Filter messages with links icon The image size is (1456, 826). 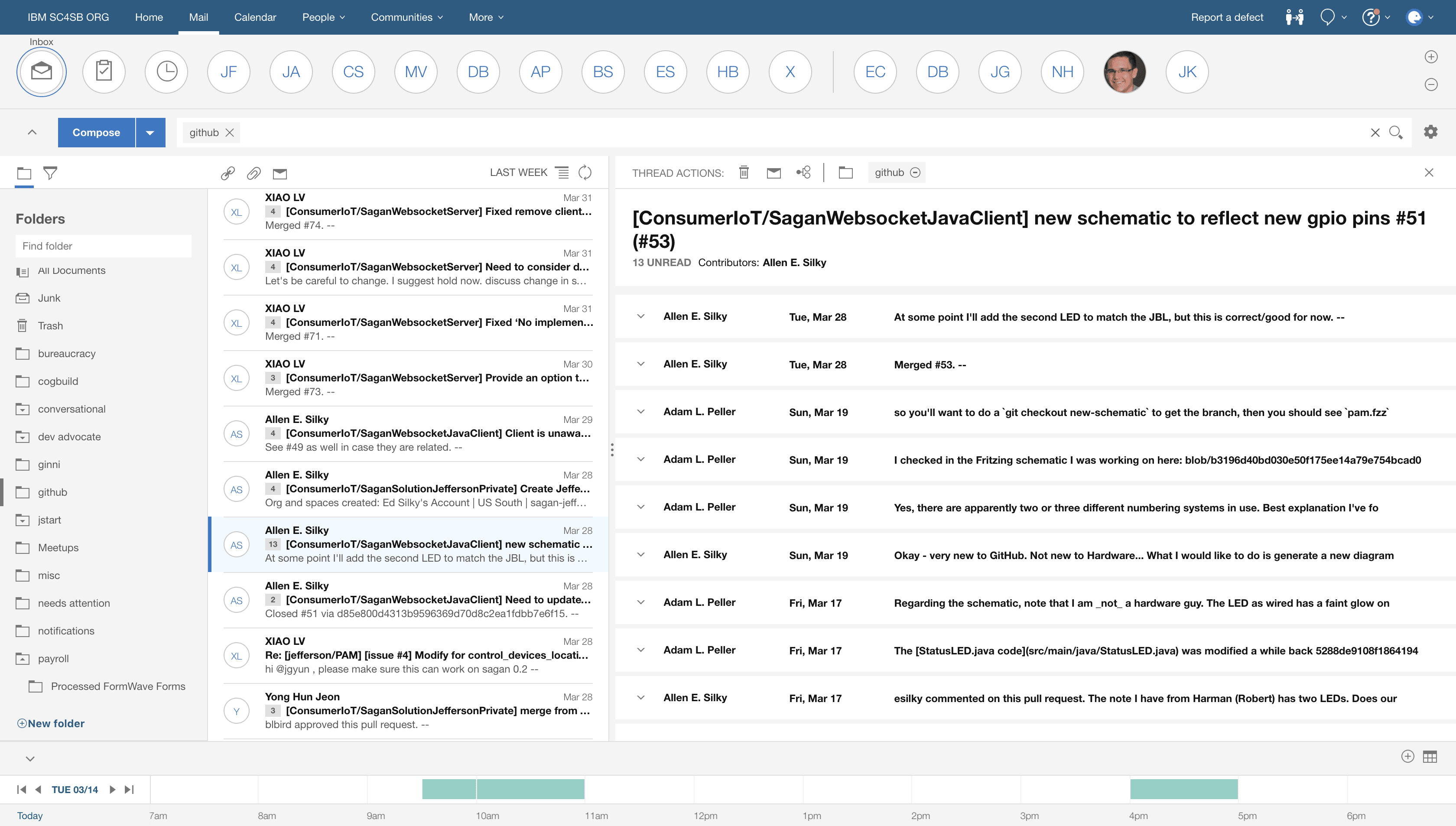pos(227,173)
